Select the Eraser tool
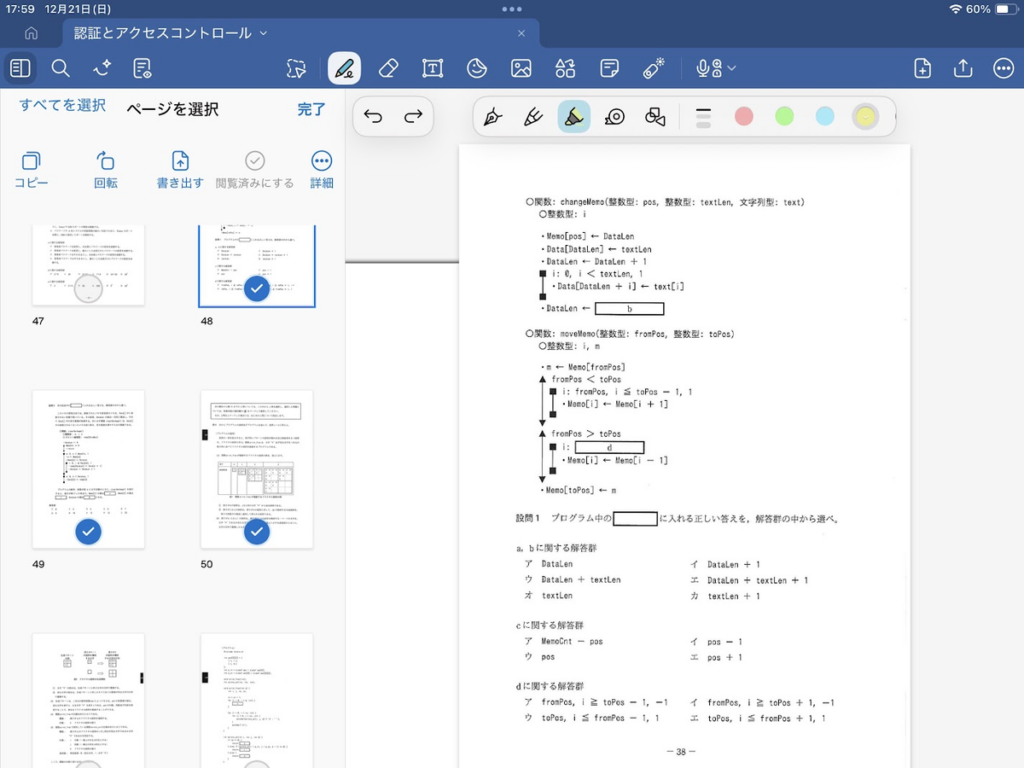 [x=389, y=68]
